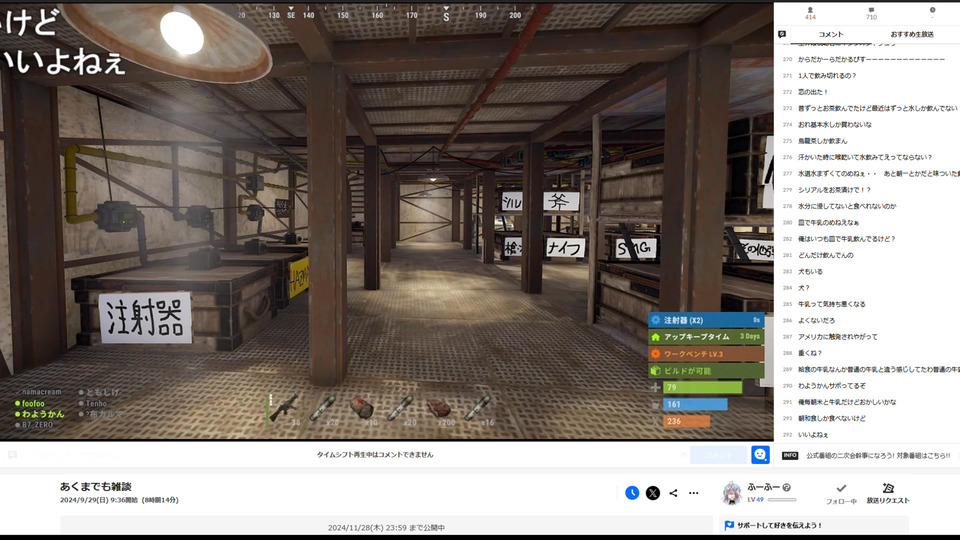Click the LV 49 level progress bar

[x=782, y=500]
